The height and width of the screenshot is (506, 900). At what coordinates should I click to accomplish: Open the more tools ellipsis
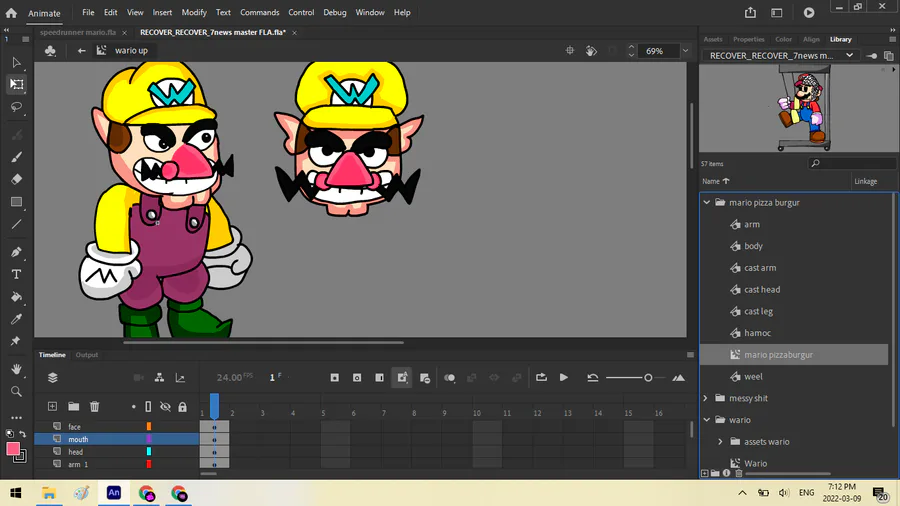16,418
